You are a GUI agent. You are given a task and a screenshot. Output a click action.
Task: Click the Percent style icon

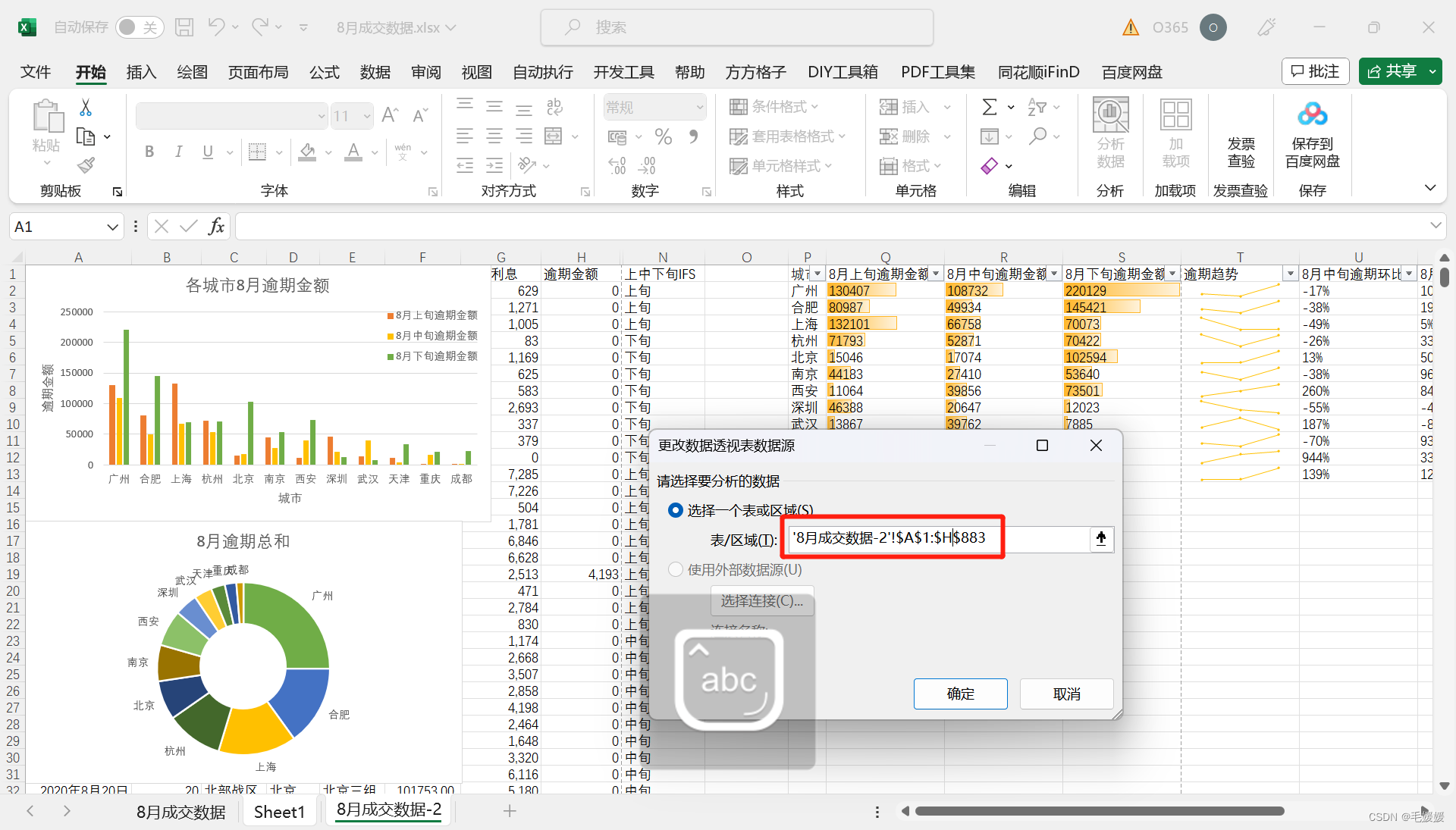(x=664, y=136)
